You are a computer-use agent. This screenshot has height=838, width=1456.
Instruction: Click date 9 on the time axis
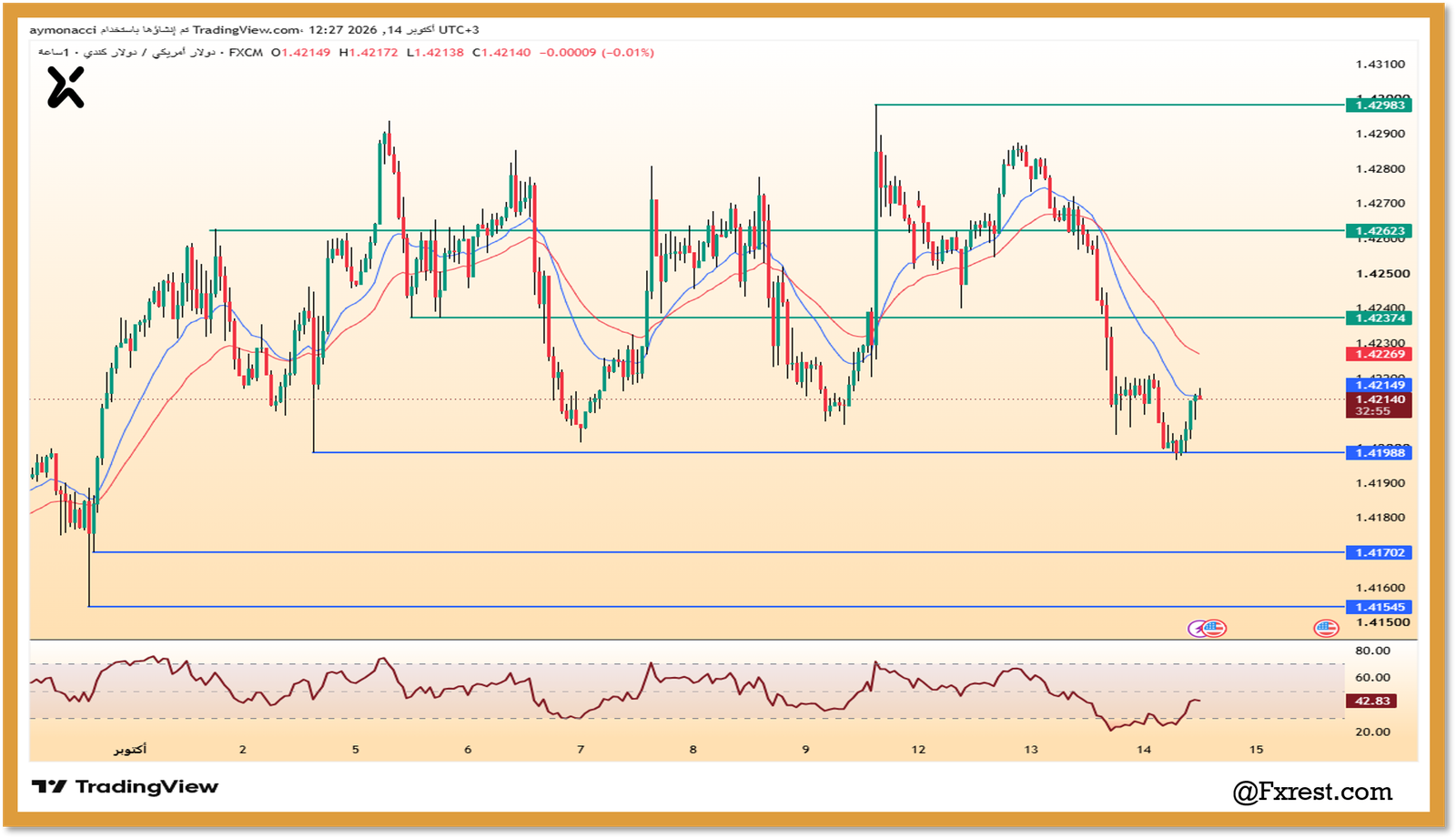click(805, 750)
